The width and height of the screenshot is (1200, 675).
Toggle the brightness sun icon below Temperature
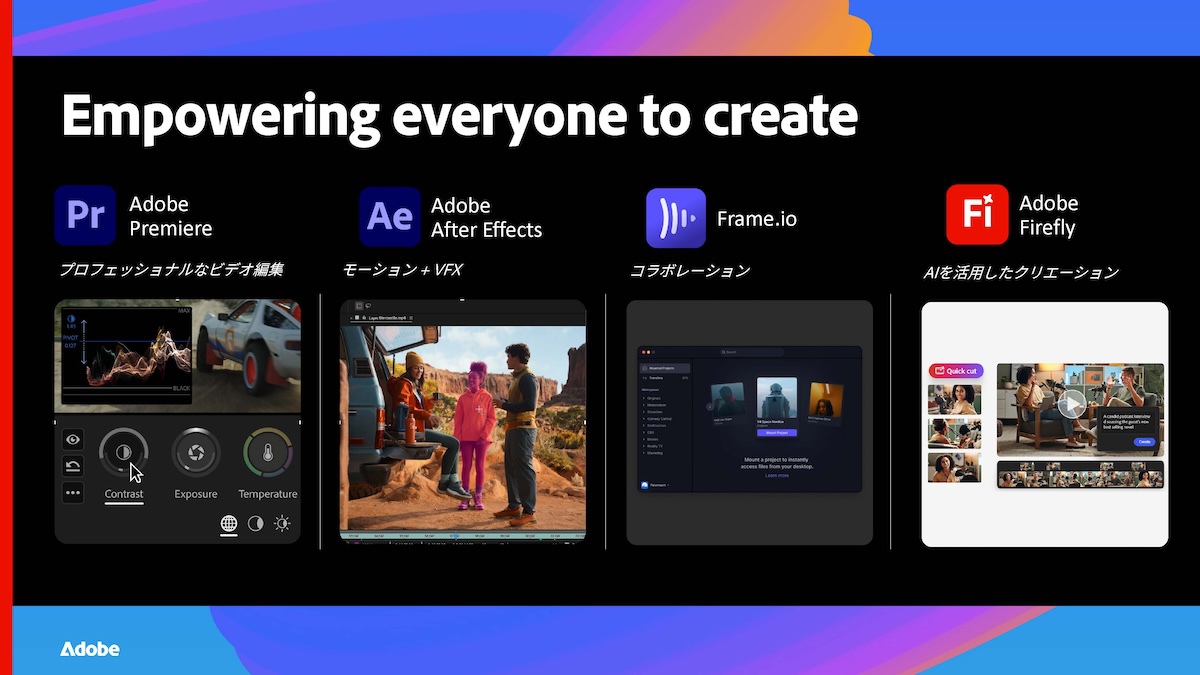point(282,524)
